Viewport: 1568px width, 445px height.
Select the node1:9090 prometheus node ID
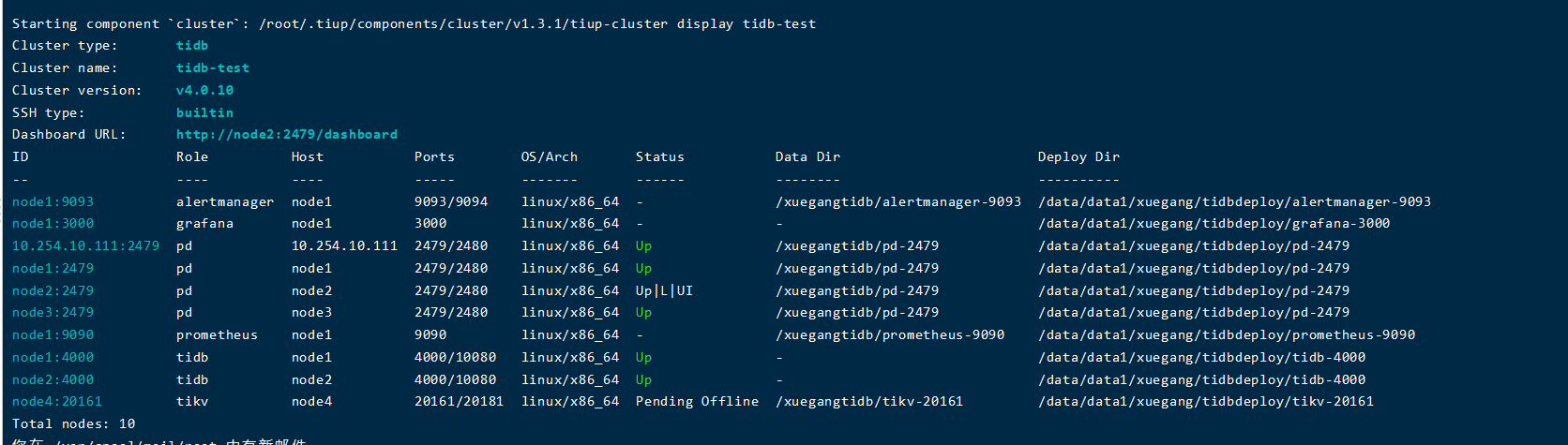click(53, 335)
